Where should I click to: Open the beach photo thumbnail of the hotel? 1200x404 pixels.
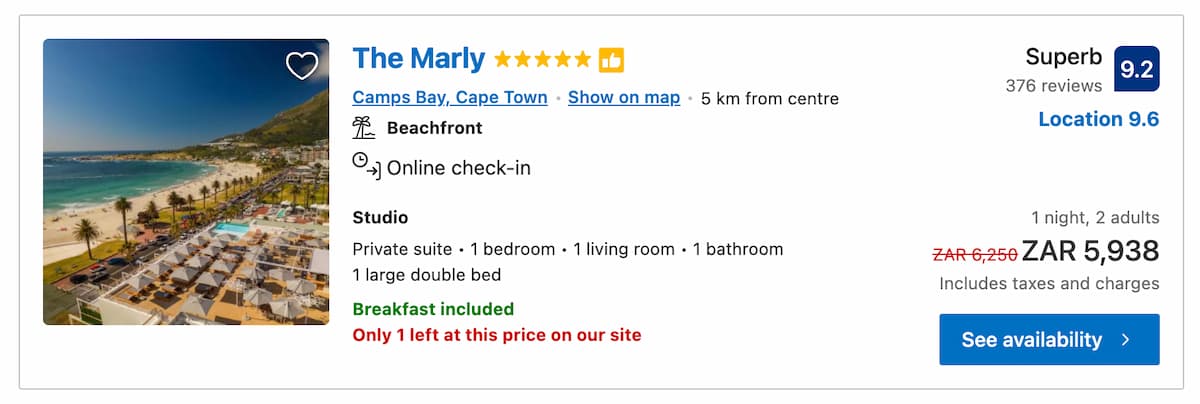tap(186, 182)
